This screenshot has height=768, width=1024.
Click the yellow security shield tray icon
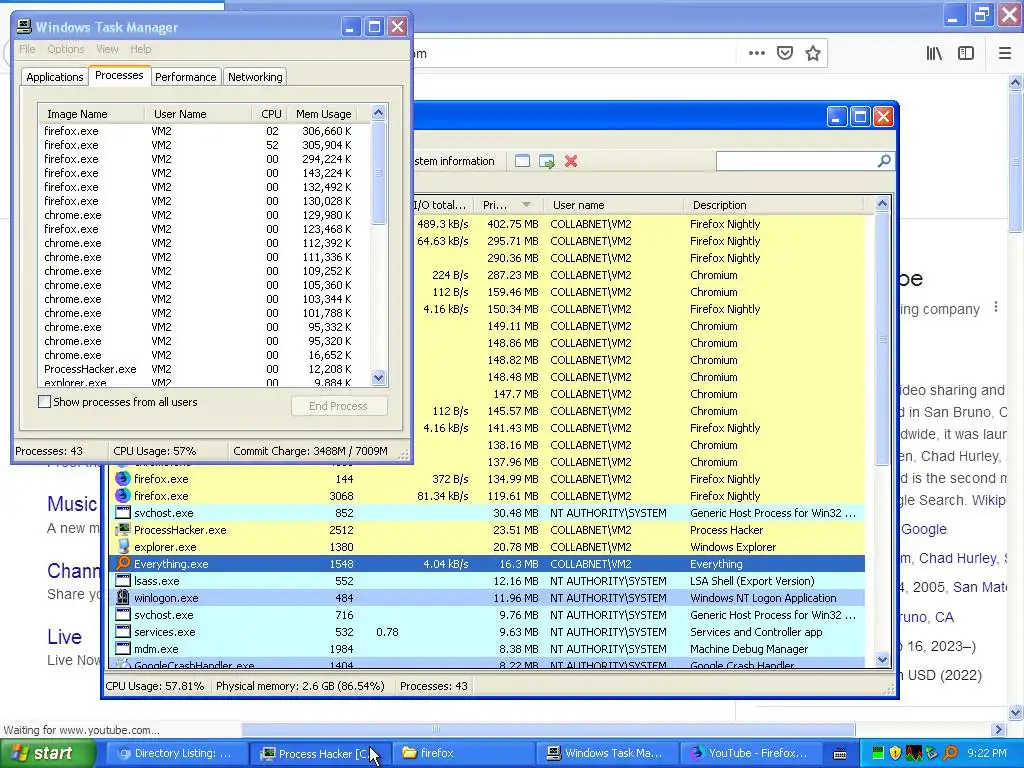[x=895, y=753]
